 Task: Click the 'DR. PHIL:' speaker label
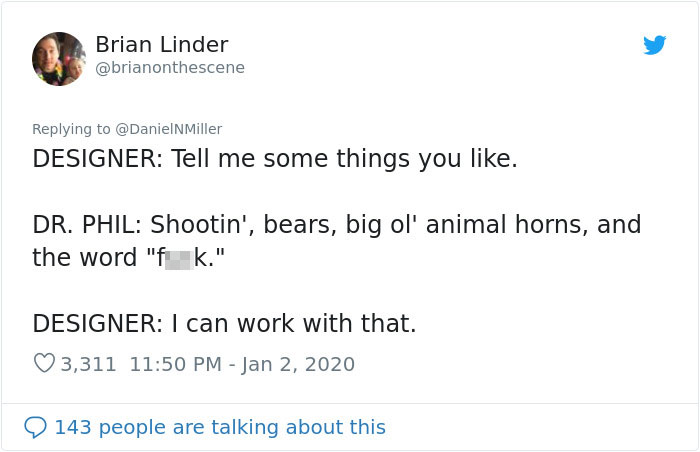click(88, 225)
